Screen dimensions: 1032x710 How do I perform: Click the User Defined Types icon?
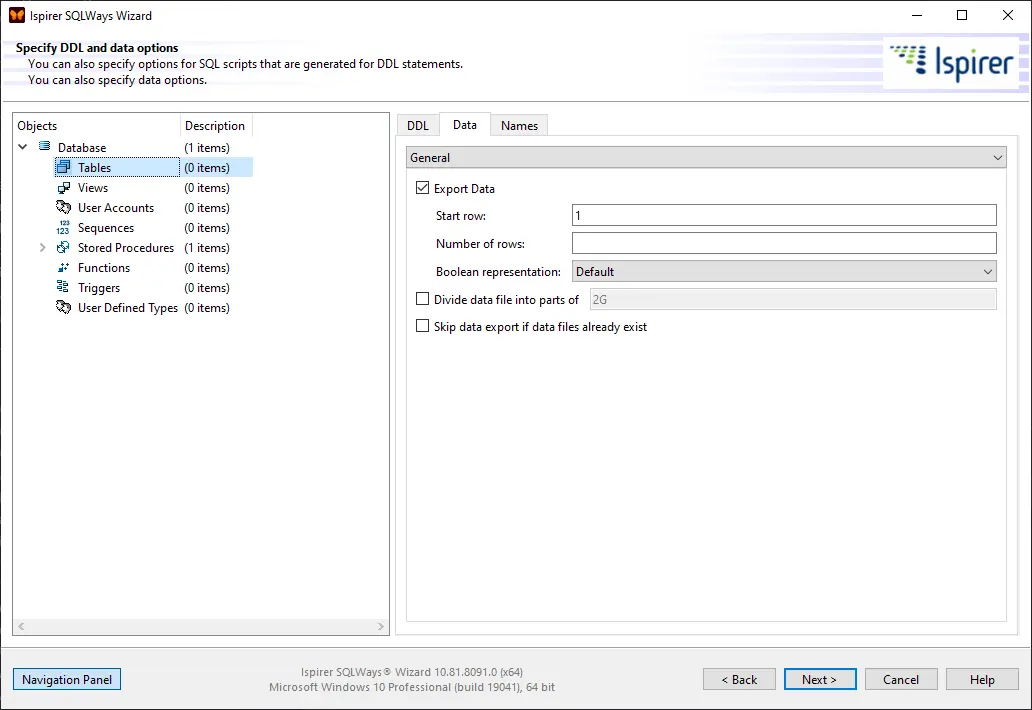tap(63, 307)
